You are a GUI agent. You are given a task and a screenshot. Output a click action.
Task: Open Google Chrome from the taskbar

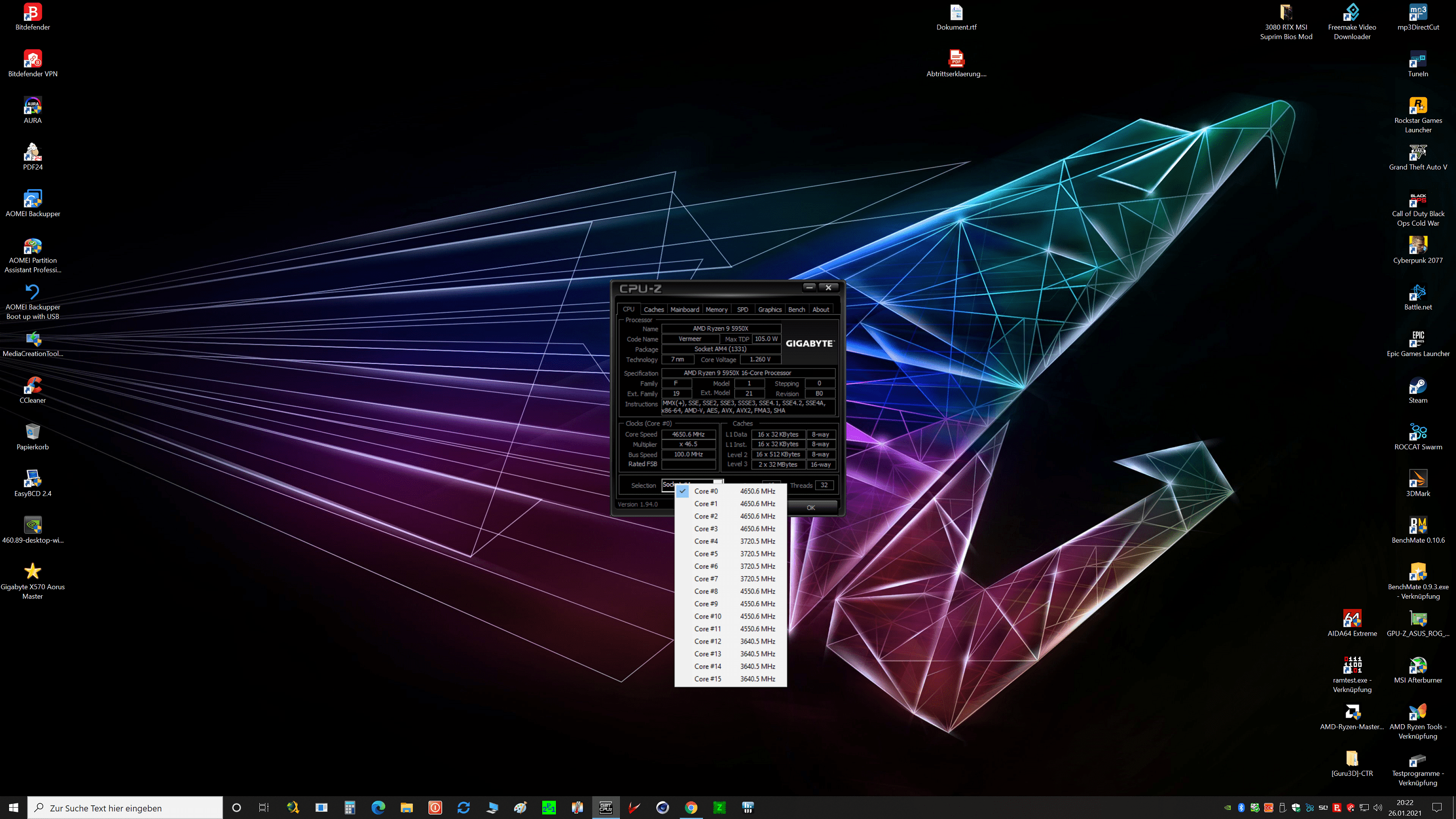click(x=691, y=807)
